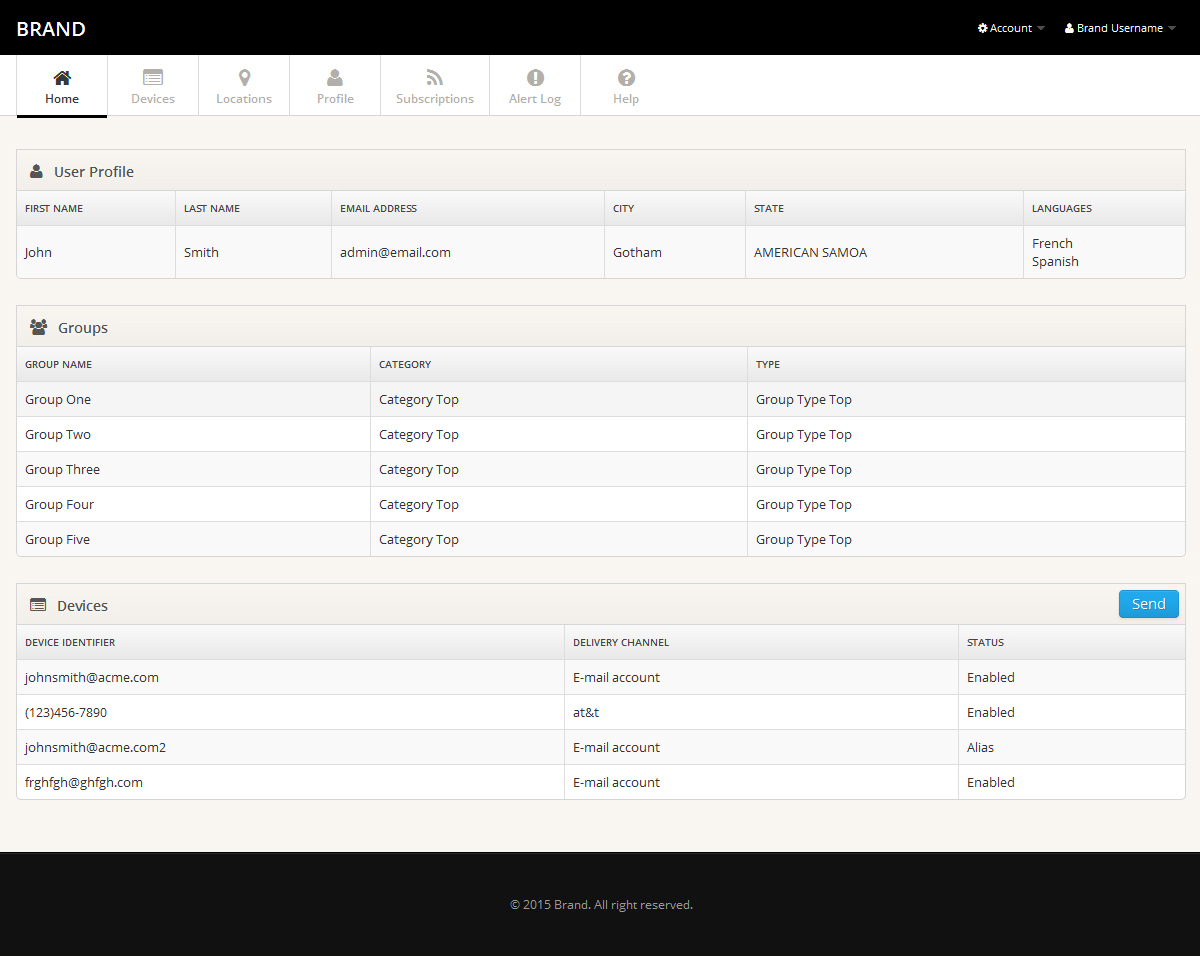The image size is (1200, 956).
Task: Click Group Type Top in Group Five row
Action: (x=804, y=539)
